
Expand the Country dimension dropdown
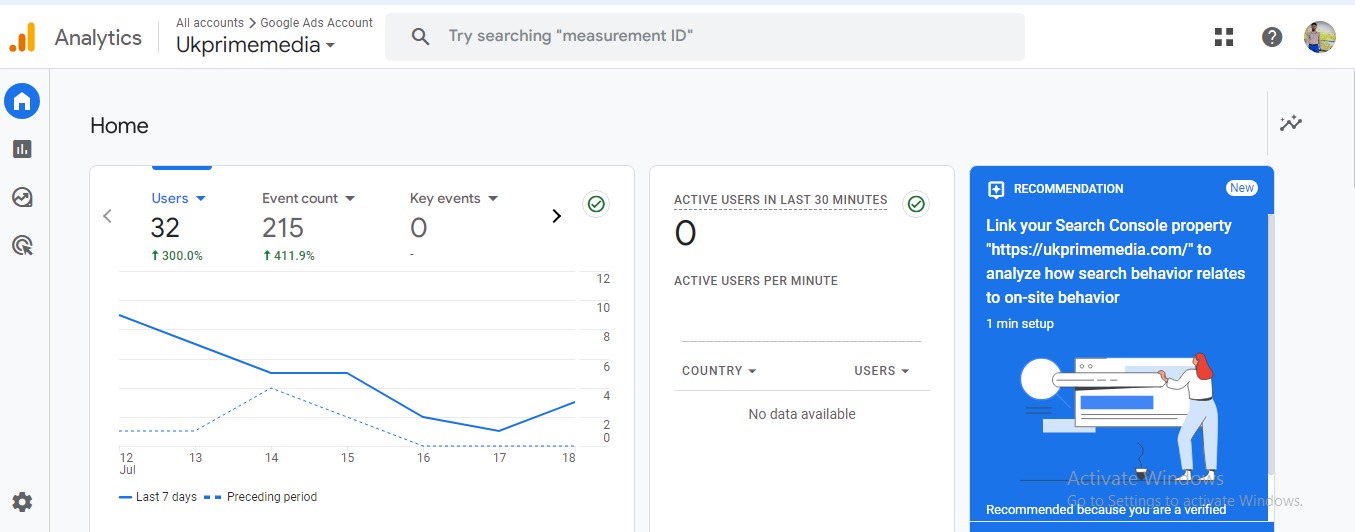point(718,371)
